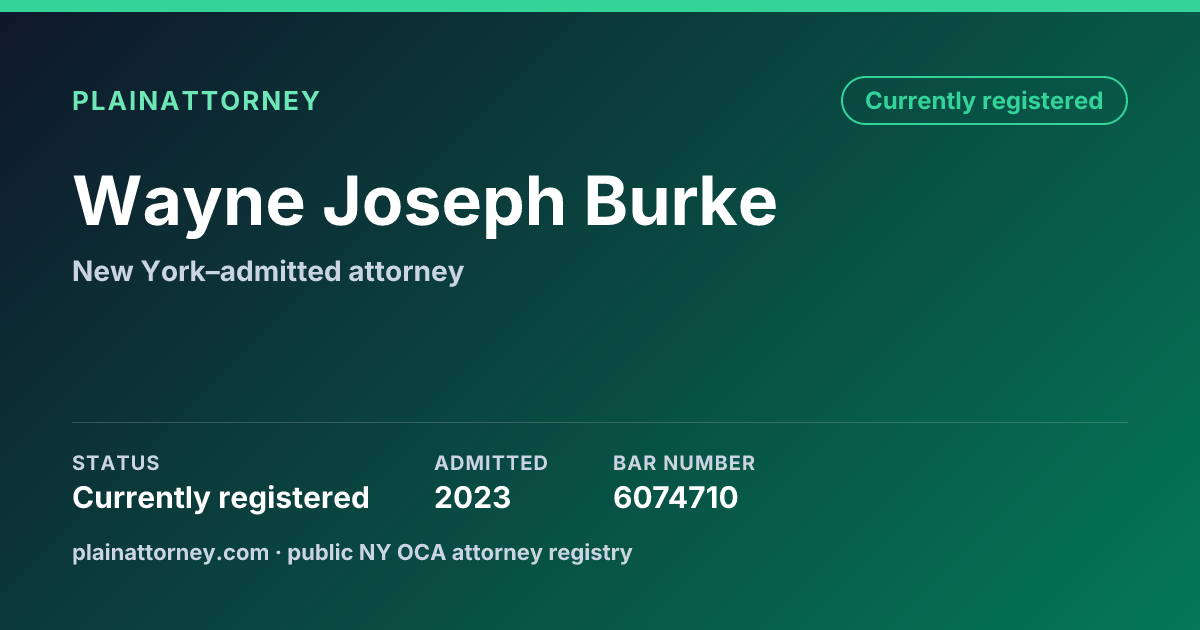Open the plainattorney.com footer link
The height and width of the screenshot is (630, 1200).
click(x=171, y=552)
